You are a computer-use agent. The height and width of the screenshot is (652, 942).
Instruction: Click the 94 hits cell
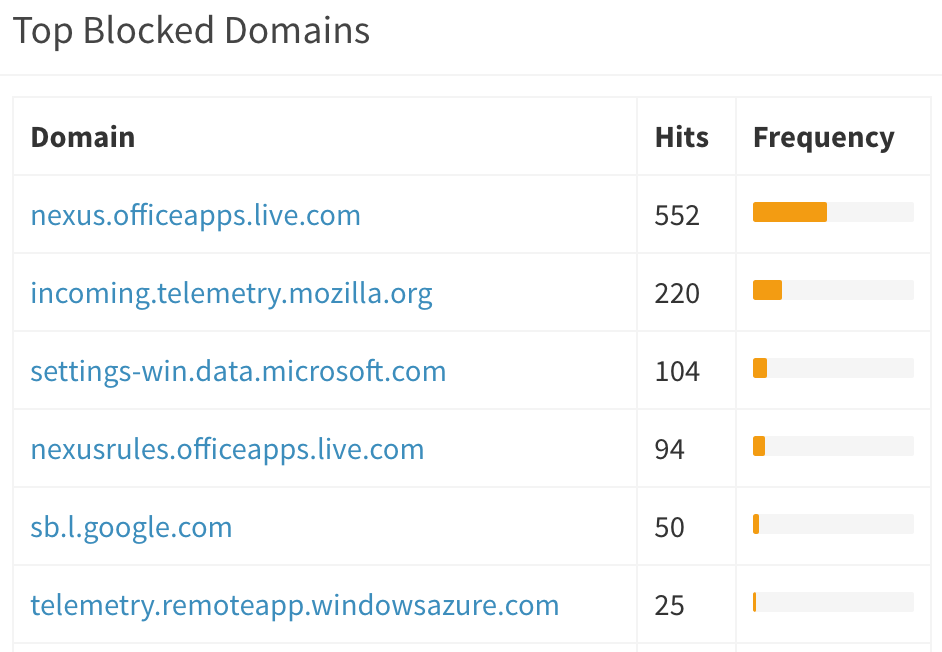pyautogui.click(x=670, y=449)
